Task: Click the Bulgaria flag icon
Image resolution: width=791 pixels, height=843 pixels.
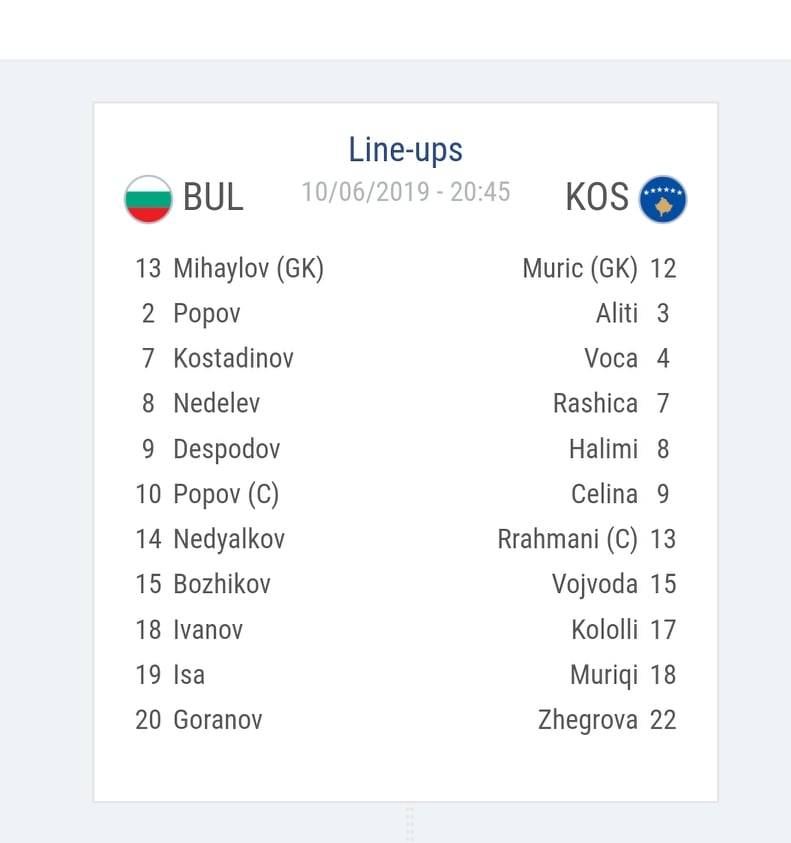Action: coord(148,199)
